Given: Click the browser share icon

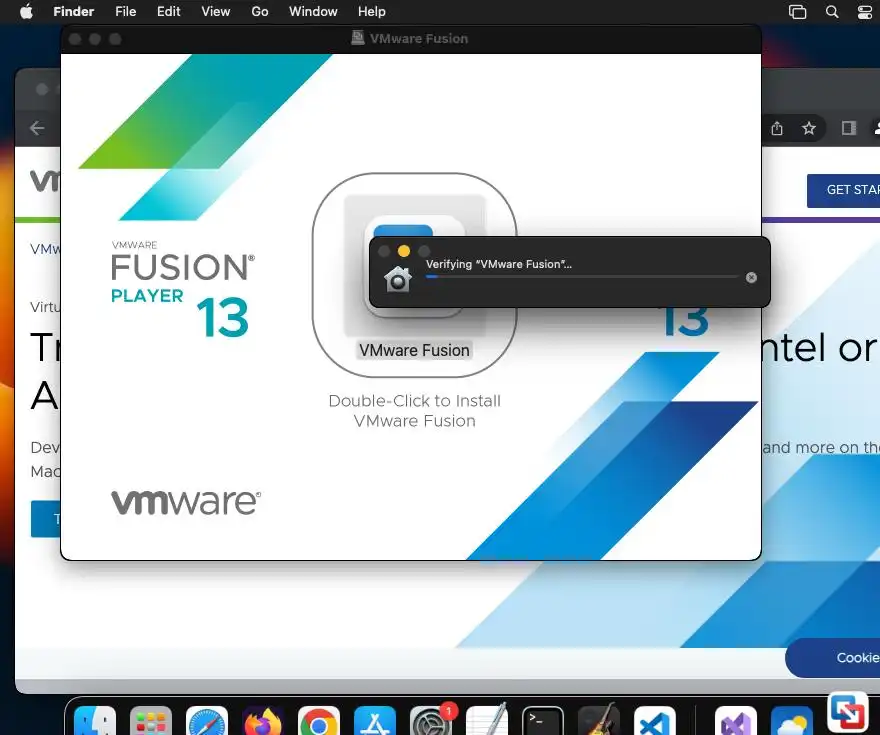Looking at the screenshot, I should (x=777, y=128).
